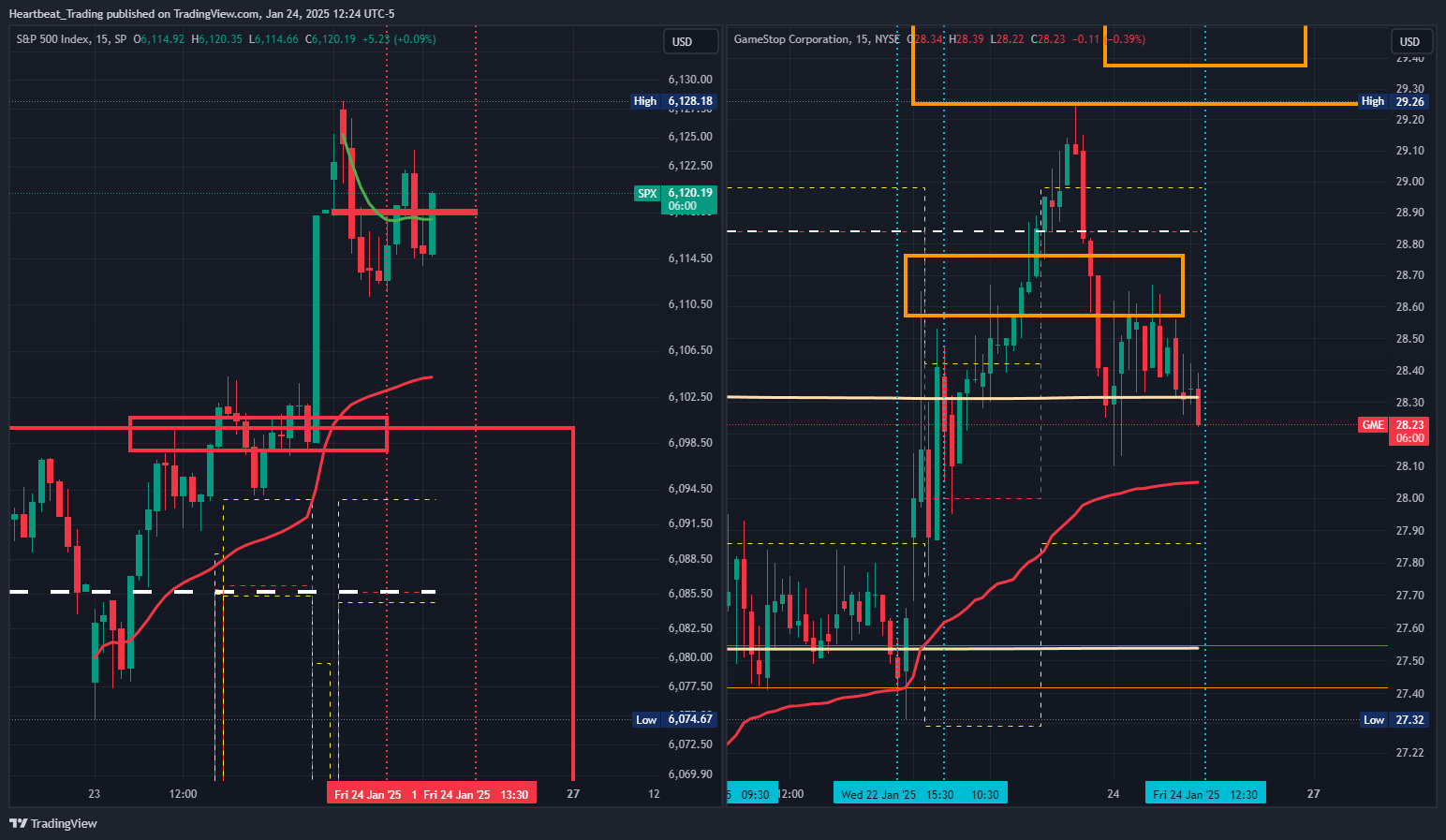Click the GME change -0.11 value
Viewport: 1446px width, 840px height.
point(1086,39)
